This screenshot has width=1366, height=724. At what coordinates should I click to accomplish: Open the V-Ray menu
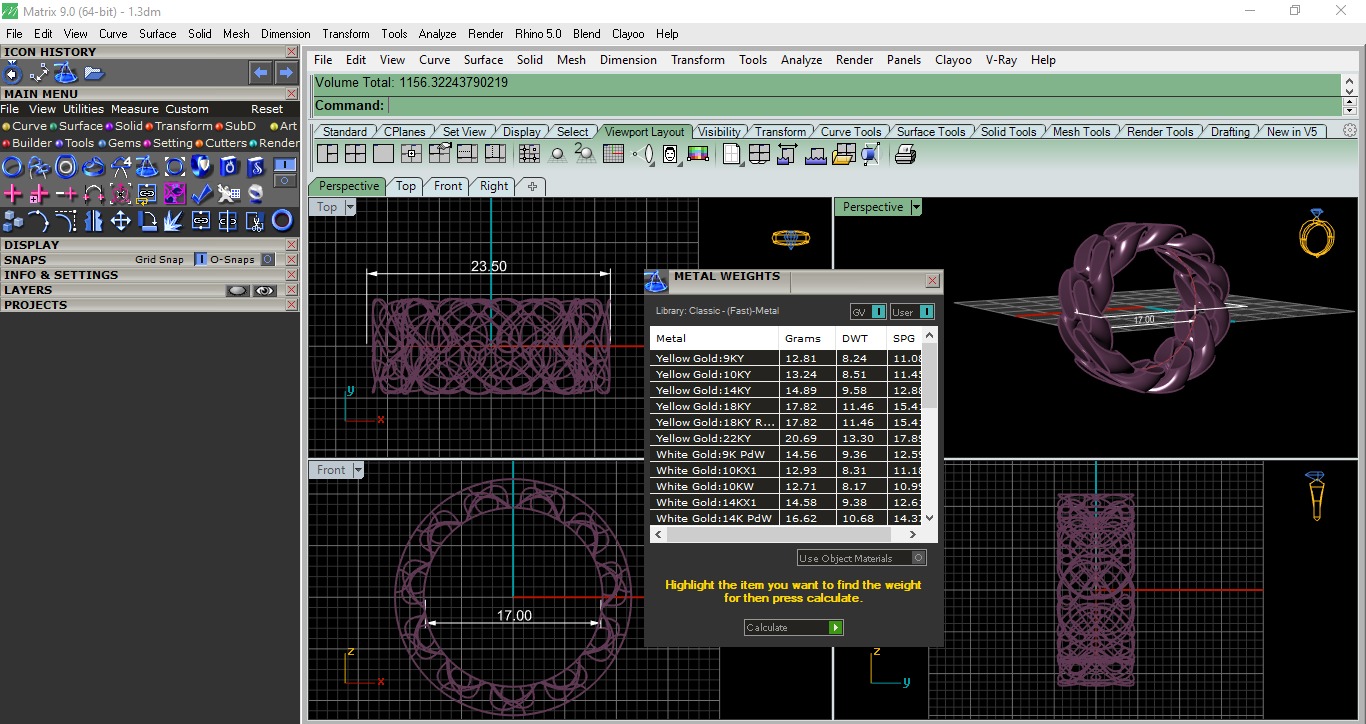[x=1001, y=60]
